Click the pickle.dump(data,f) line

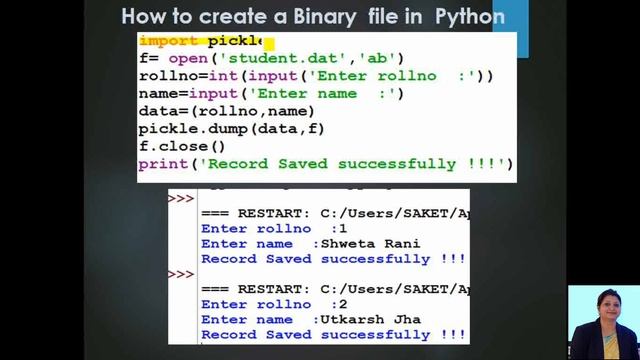(x=231, y=129)
